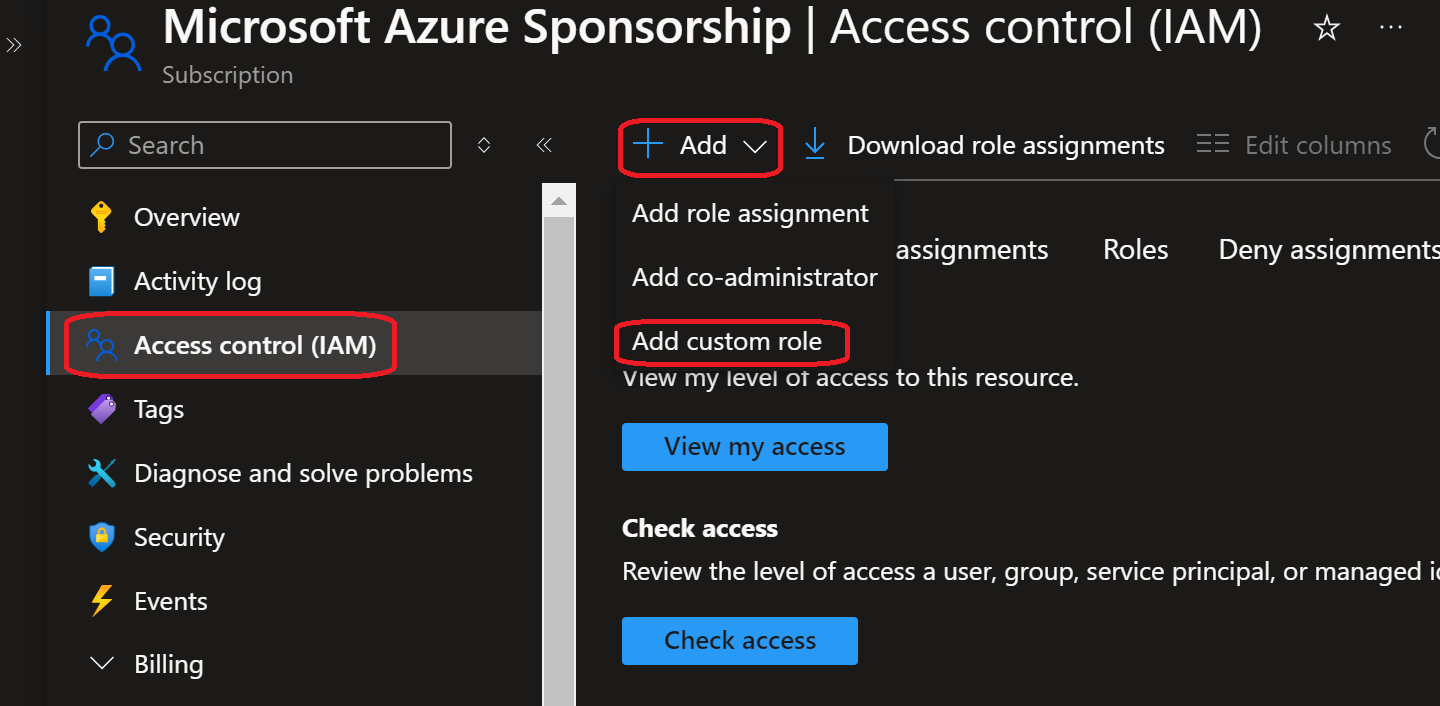Toggle sidebar expand/collapse all arrows
Viewport: 1440px width, 706px height.
[x=484, y=145]
